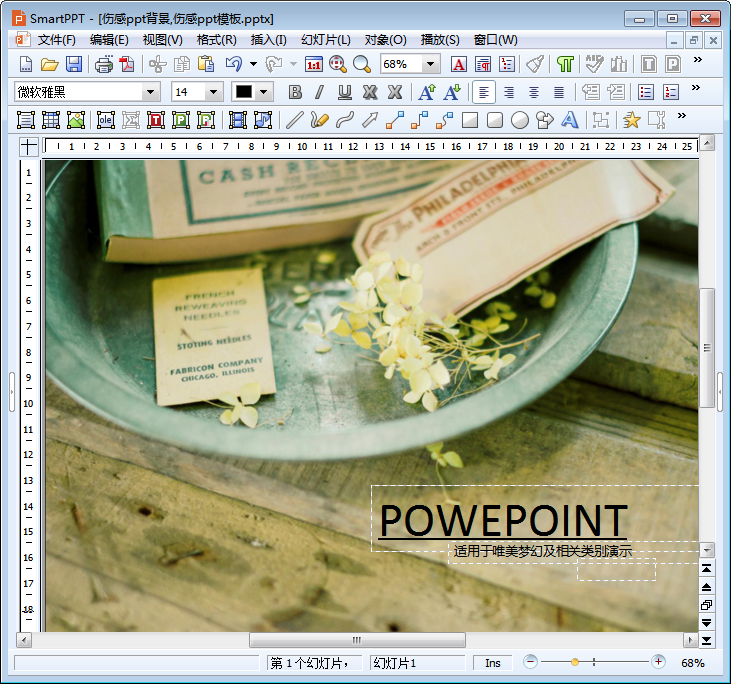Open the 编辑(E) menu
731x684 pixels.
pyautogui.click(x=109, y=40)
